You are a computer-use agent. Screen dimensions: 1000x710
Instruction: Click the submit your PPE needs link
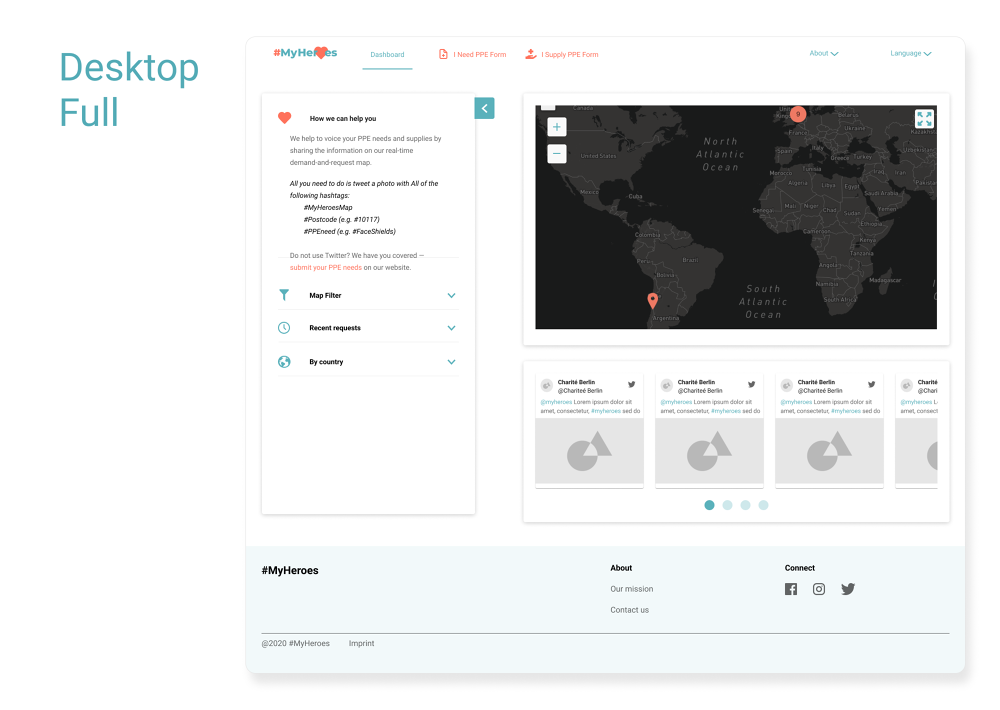pos(325,268)
